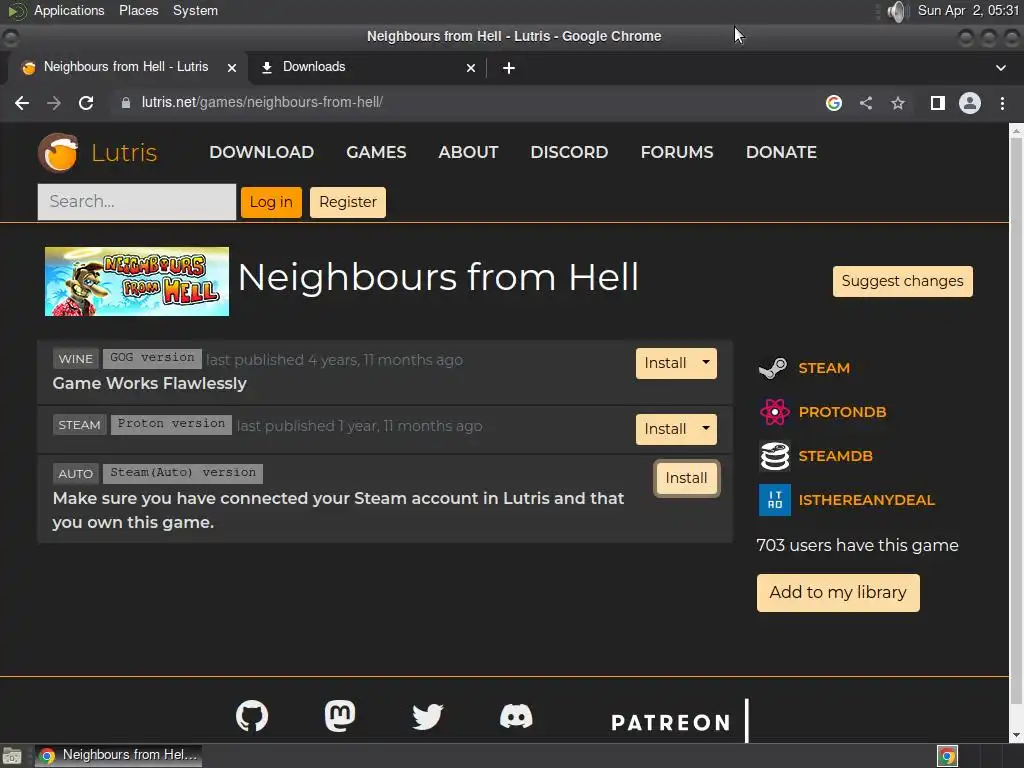
Task: Switch to the Downloads tab
Action: 368,68
